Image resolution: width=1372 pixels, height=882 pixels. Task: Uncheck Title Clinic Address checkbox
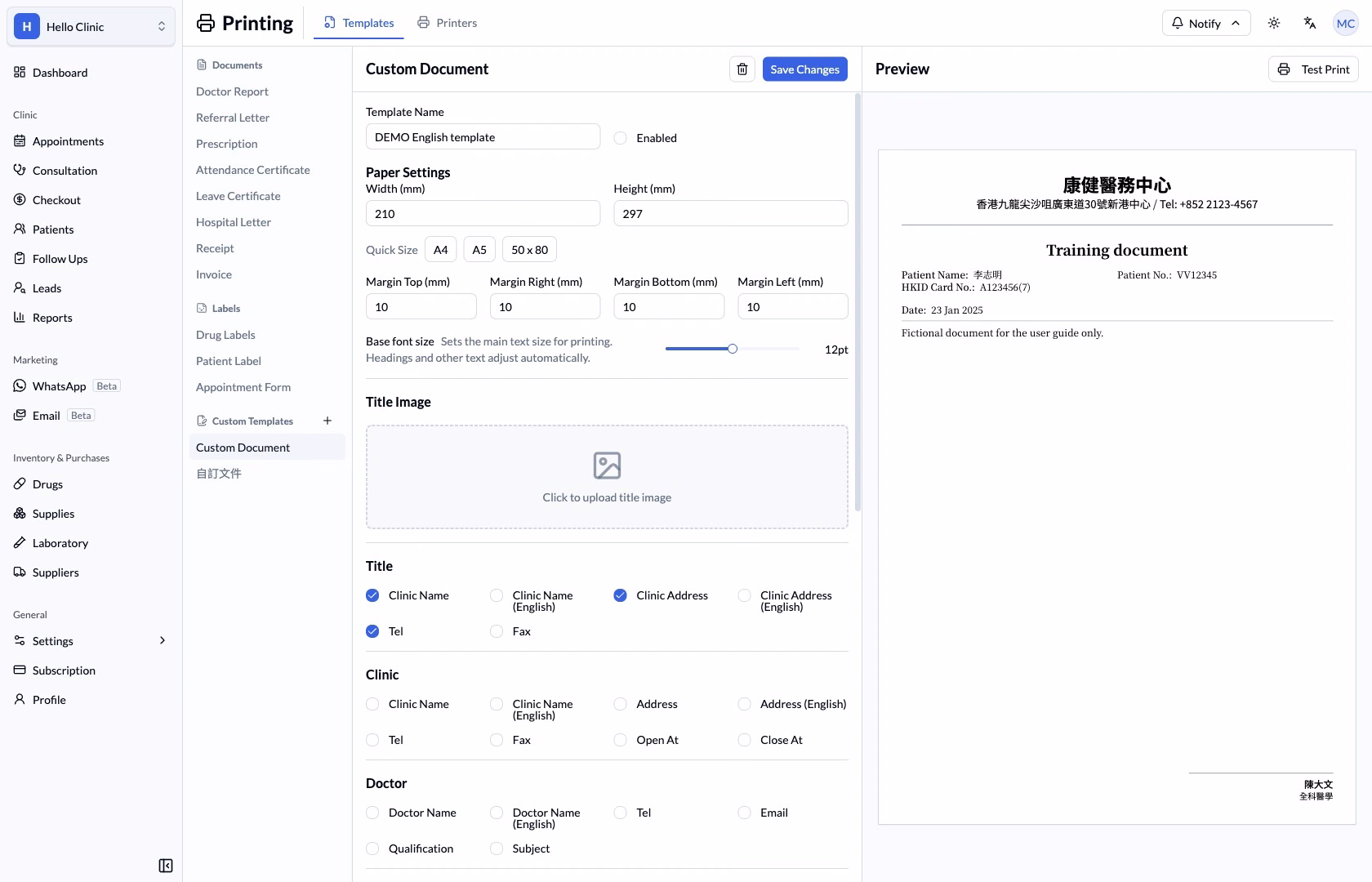pos(621,595)
